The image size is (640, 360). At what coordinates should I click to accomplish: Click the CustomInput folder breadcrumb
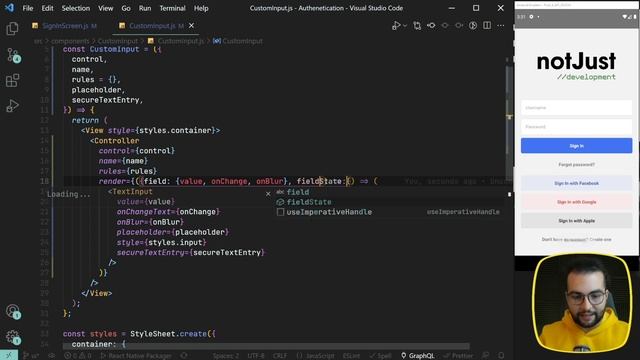pos(118,41)
